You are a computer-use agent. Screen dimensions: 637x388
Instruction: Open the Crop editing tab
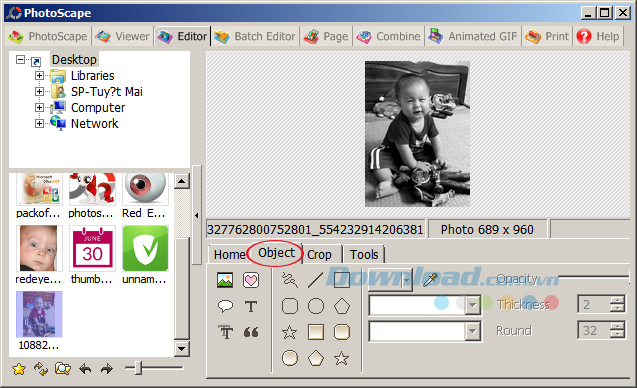319,255
